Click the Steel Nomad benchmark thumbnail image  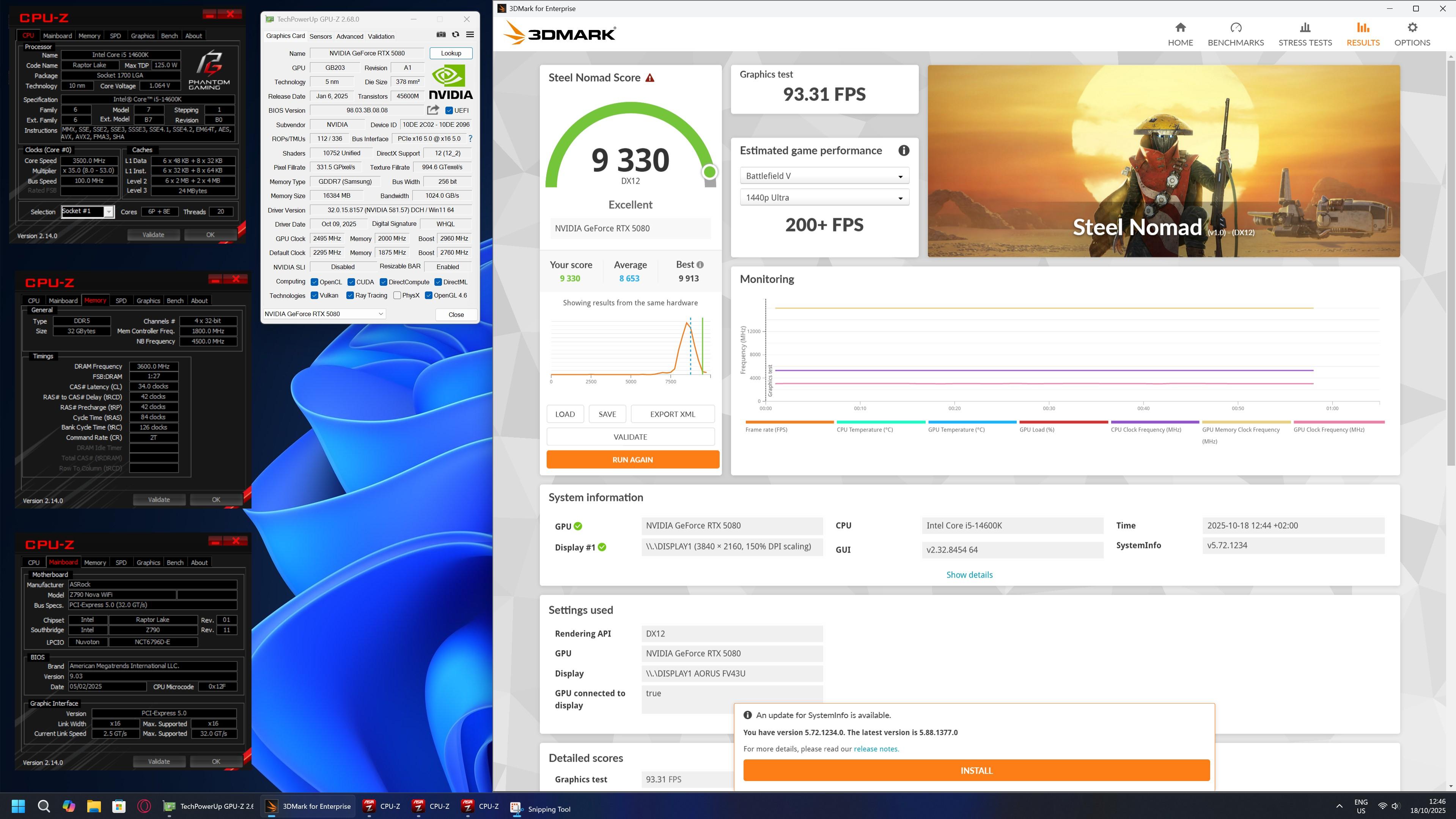[1163, 161]
